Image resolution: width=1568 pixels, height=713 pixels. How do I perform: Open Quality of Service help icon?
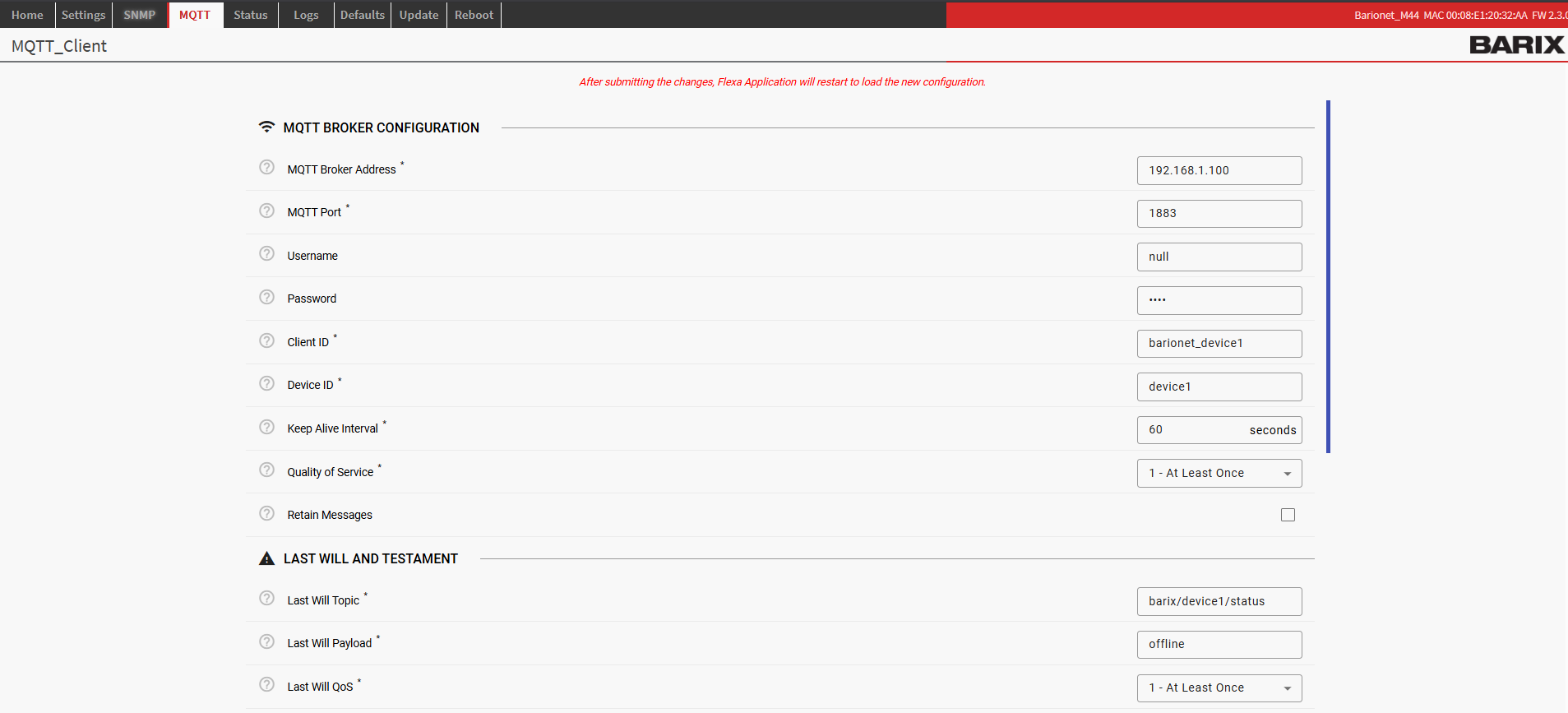point(266,470)
